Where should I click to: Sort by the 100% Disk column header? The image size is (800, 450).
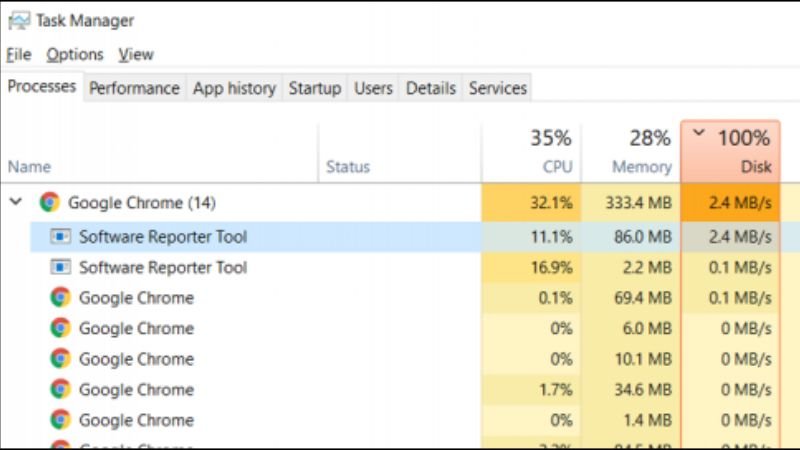point(730,152)
